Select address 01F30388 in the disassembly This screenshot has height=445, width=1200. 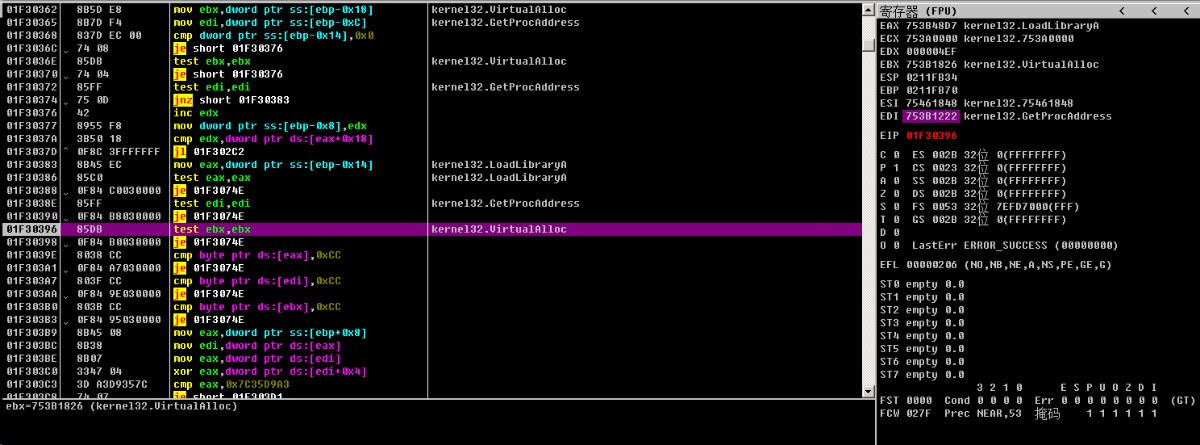[32, 191]
